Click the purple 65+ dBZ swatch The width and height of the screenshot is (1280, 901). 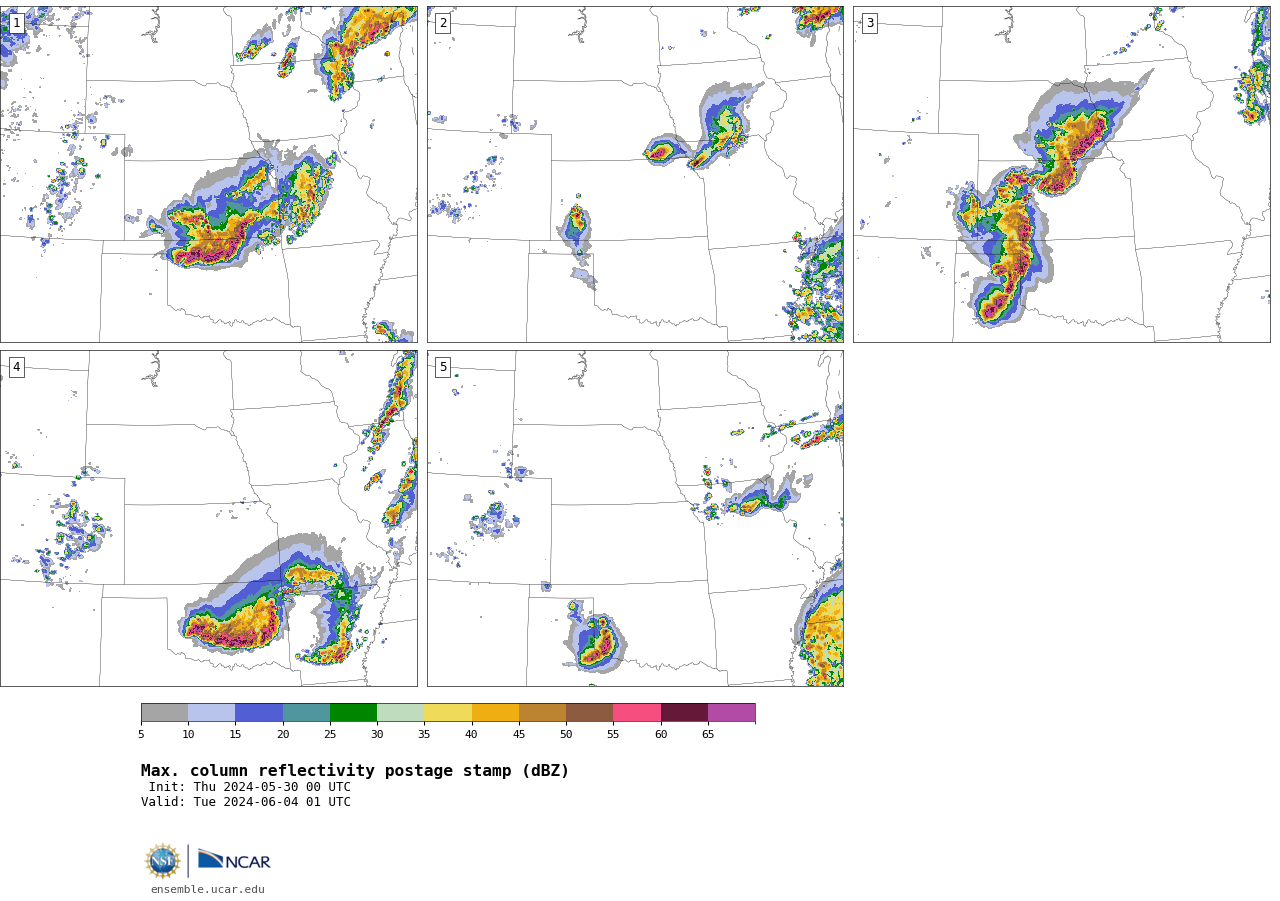(731, 713)
